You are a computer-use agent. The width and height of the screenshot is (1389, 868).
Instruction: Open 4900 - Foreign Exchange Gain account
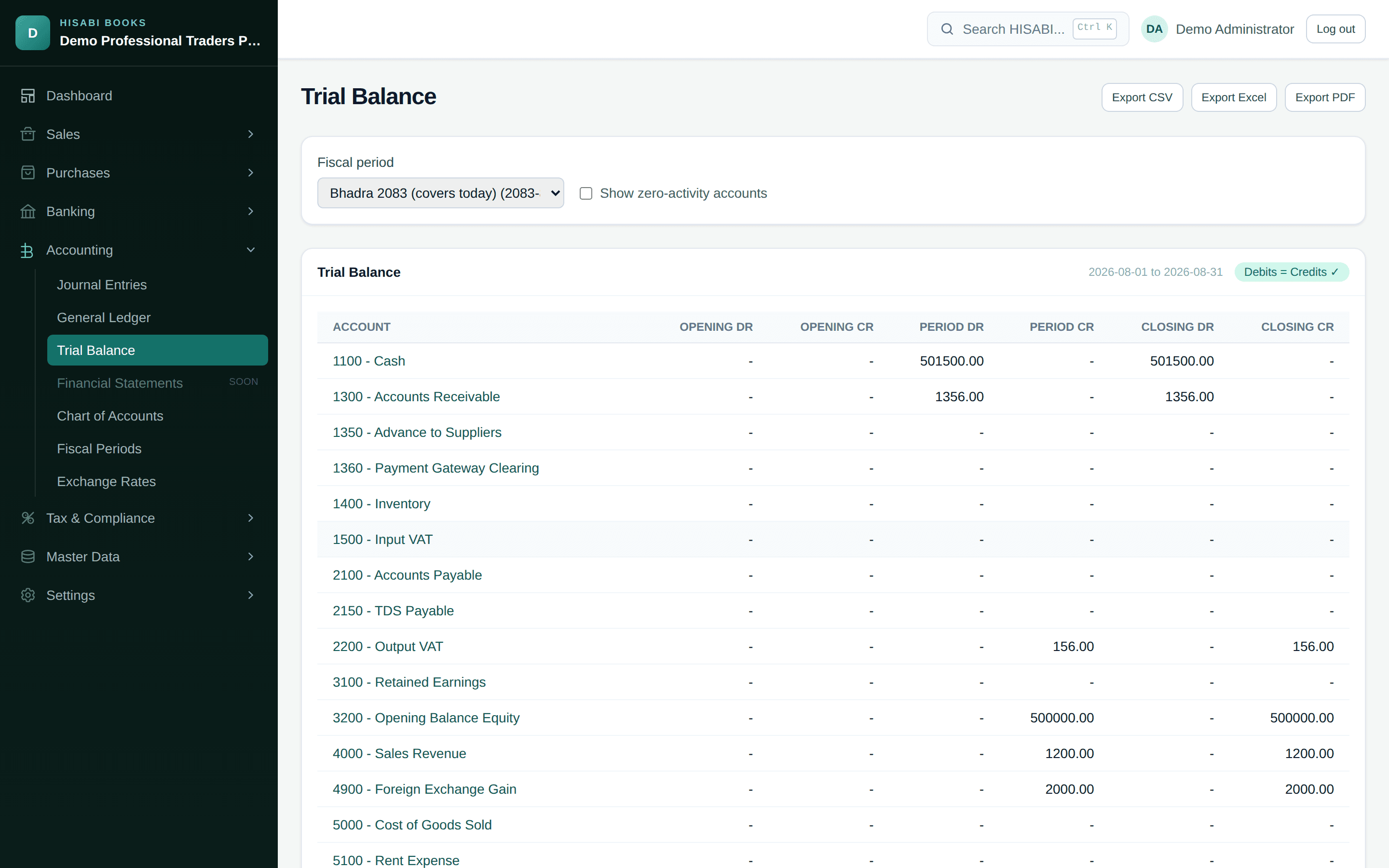tap(425, 789)
